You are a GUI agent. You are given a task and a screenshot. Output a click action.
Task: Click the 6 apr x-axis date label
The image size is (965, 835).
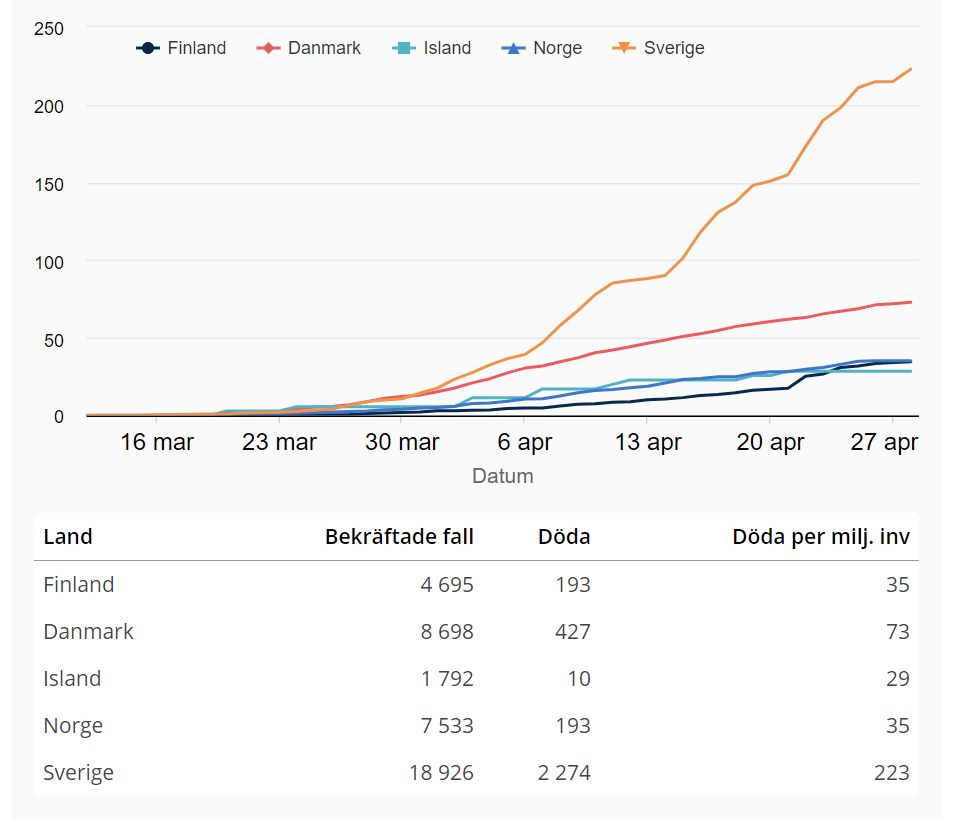click(x=525, y=442)
